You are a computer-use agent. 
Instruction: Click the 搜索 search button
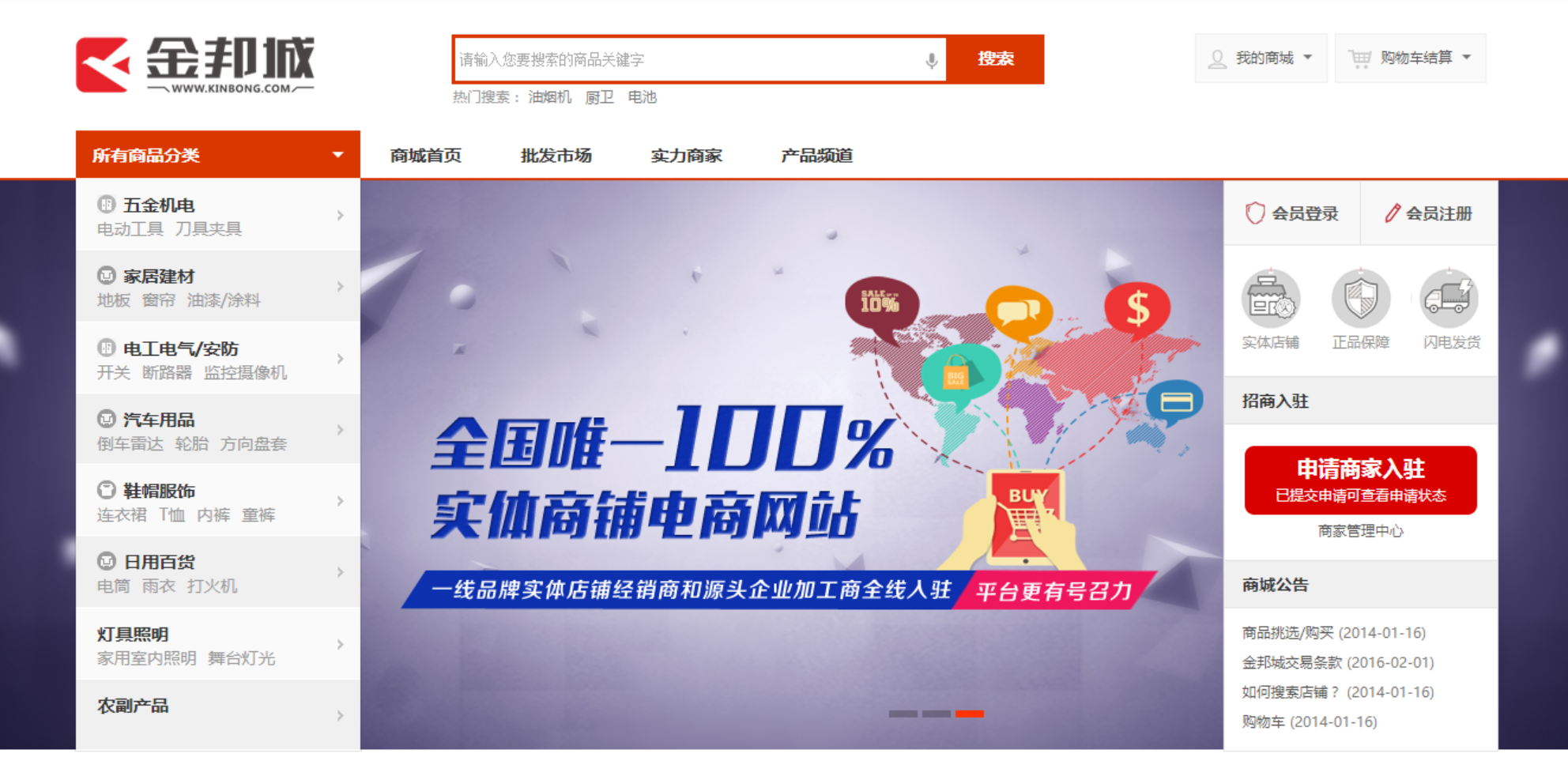point(995,59)
